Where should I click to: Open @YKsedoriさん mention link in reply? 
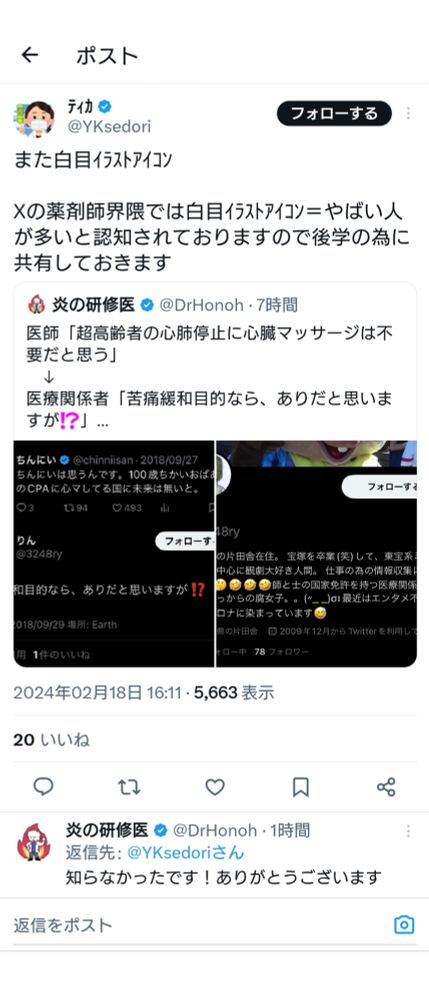185,853
